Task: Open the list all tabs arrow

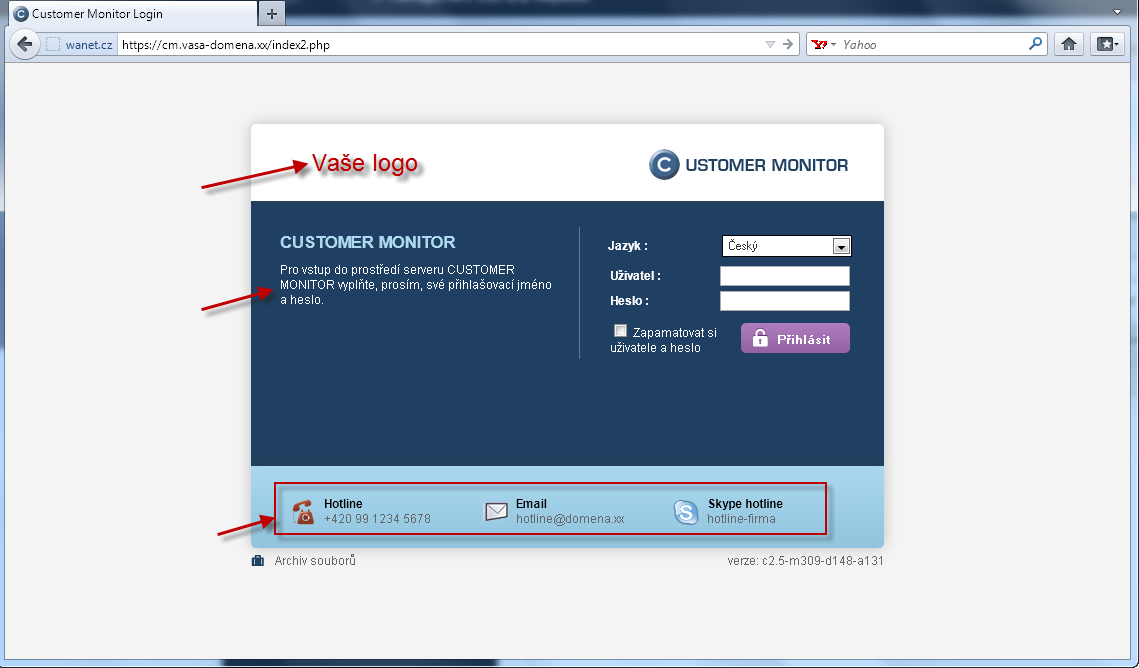Action: pyautogui.click(x=1118, y=12)
